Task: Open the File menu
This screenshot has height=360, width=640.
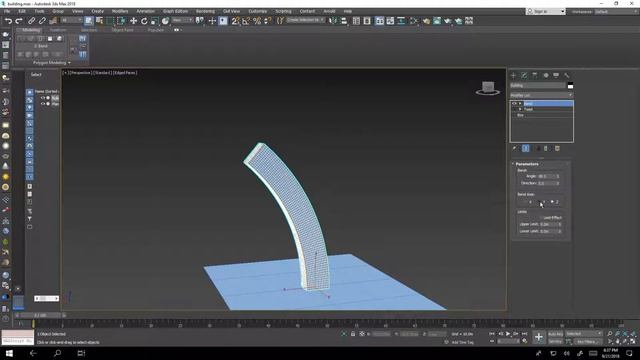Action: click(7, 11)
